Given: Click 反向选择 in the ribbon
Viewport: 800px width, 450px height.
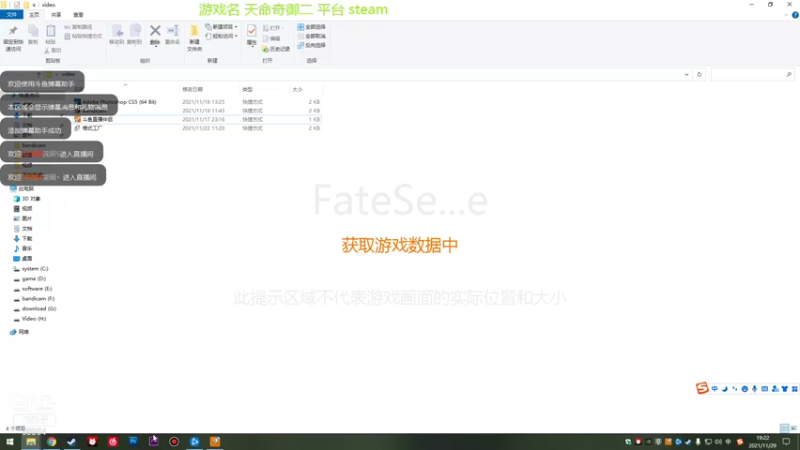Looking at the screenshot, I should (x=311, y=45).
